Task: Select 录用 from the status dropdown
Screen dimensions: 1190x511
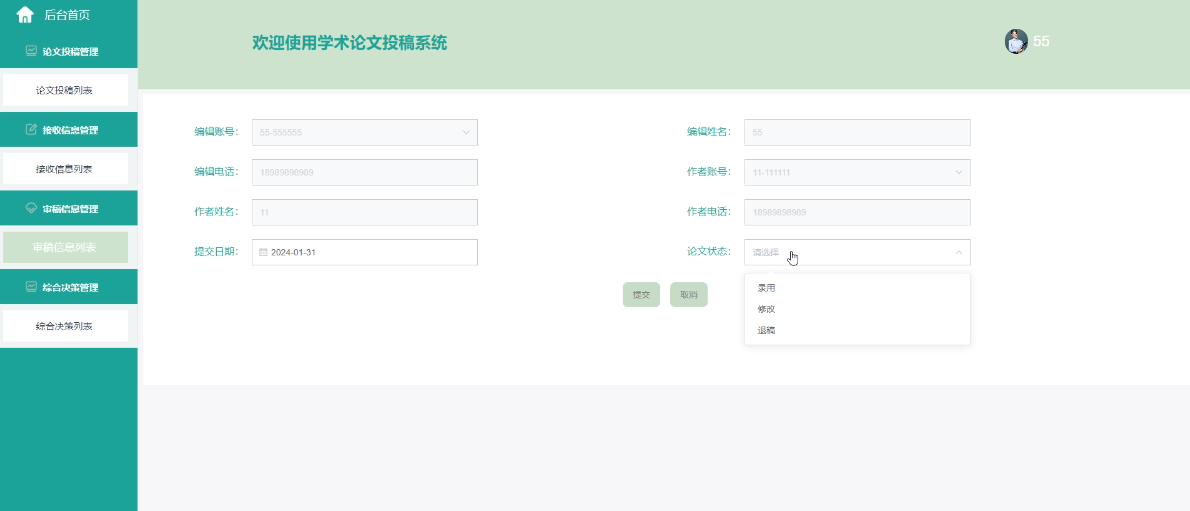Action: (x=857, y=289)
